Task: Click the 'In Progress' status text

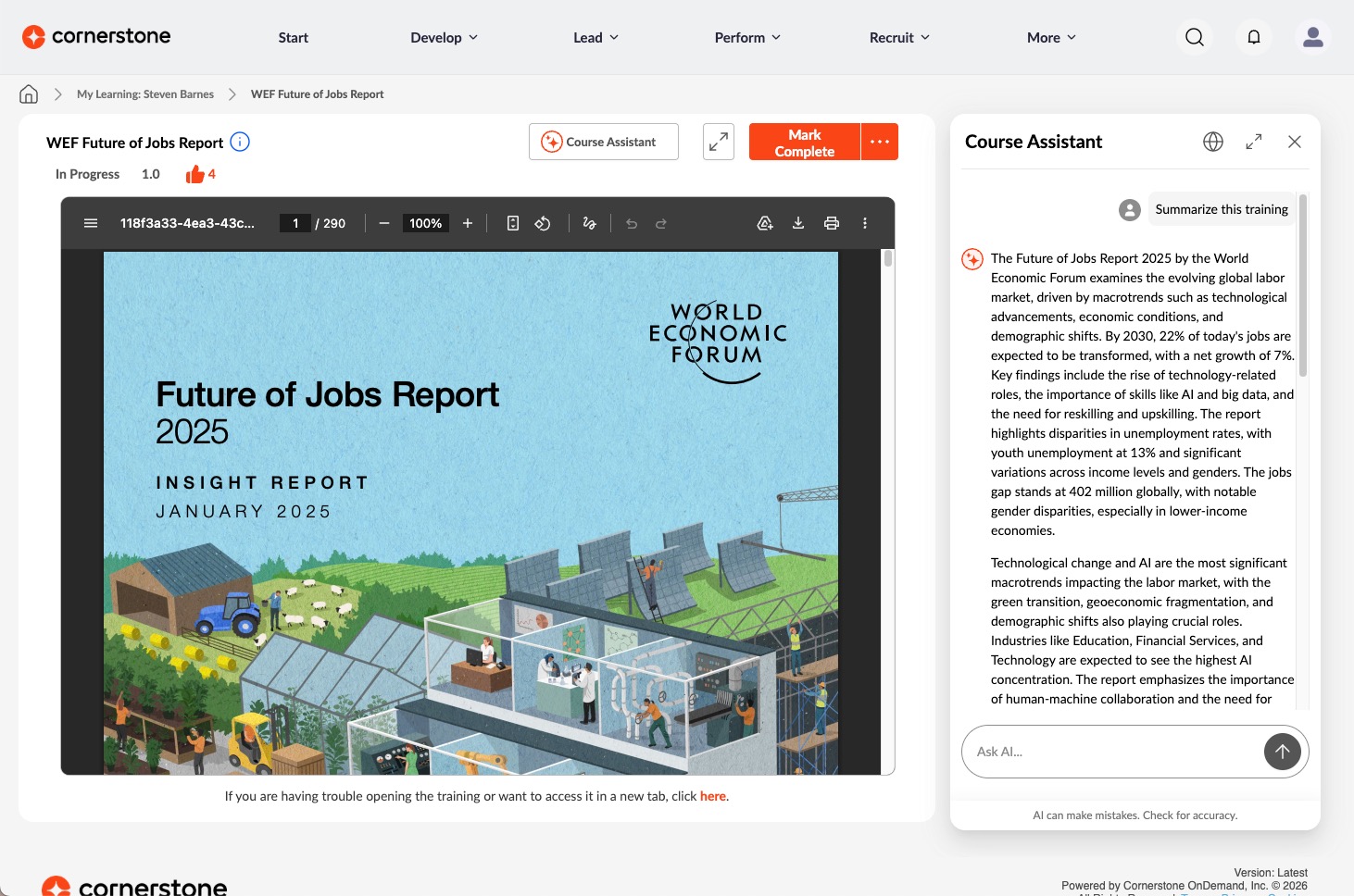Action: pyautogui.click(x=87, y=174)
